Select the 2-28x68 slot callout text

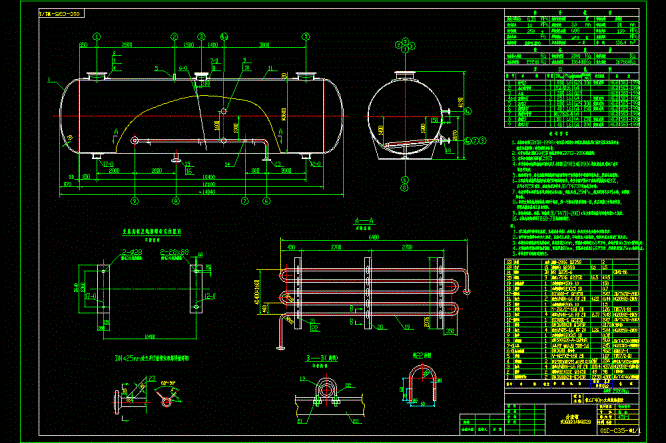click(x=174, y=252)
